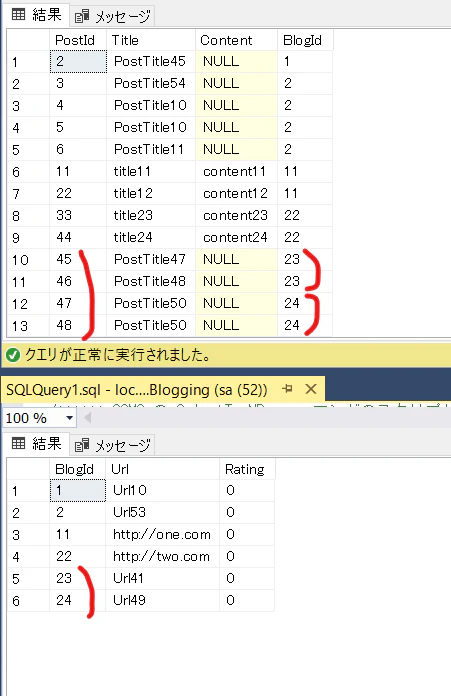The width and height of the screenshot is (451, 696).
Task: Select the cell PostTitle47
Action: click(151, 259)
